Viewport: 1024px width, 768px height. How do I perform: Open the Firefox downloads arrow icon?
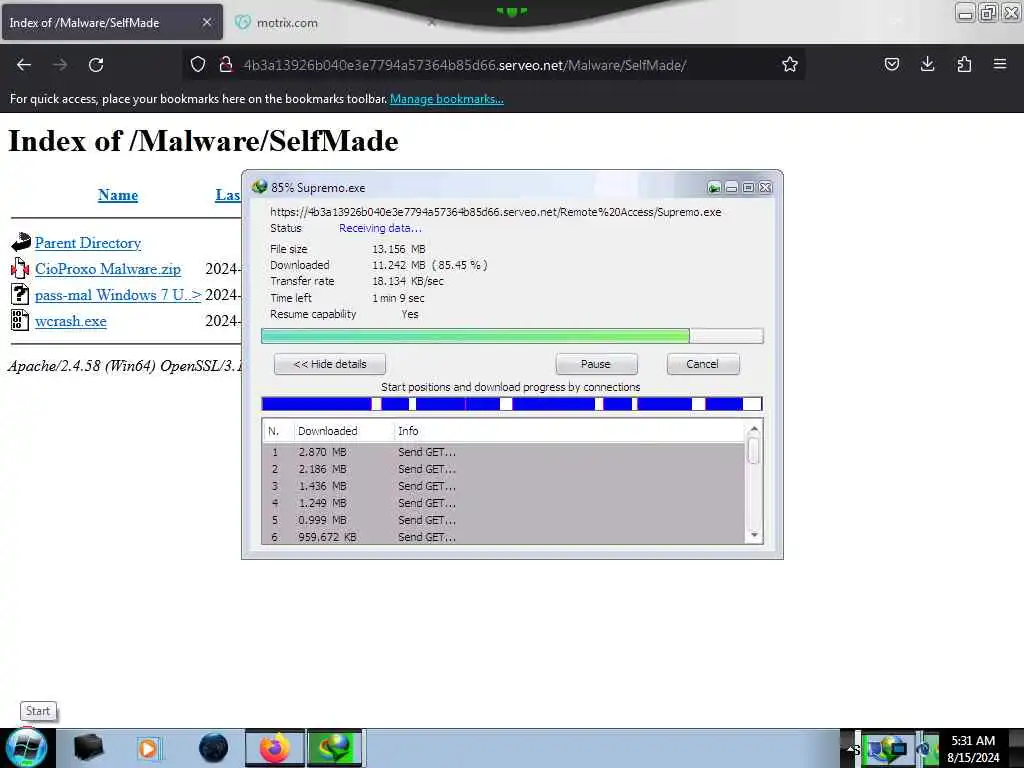pyautogui.click(x=927, y=64)
